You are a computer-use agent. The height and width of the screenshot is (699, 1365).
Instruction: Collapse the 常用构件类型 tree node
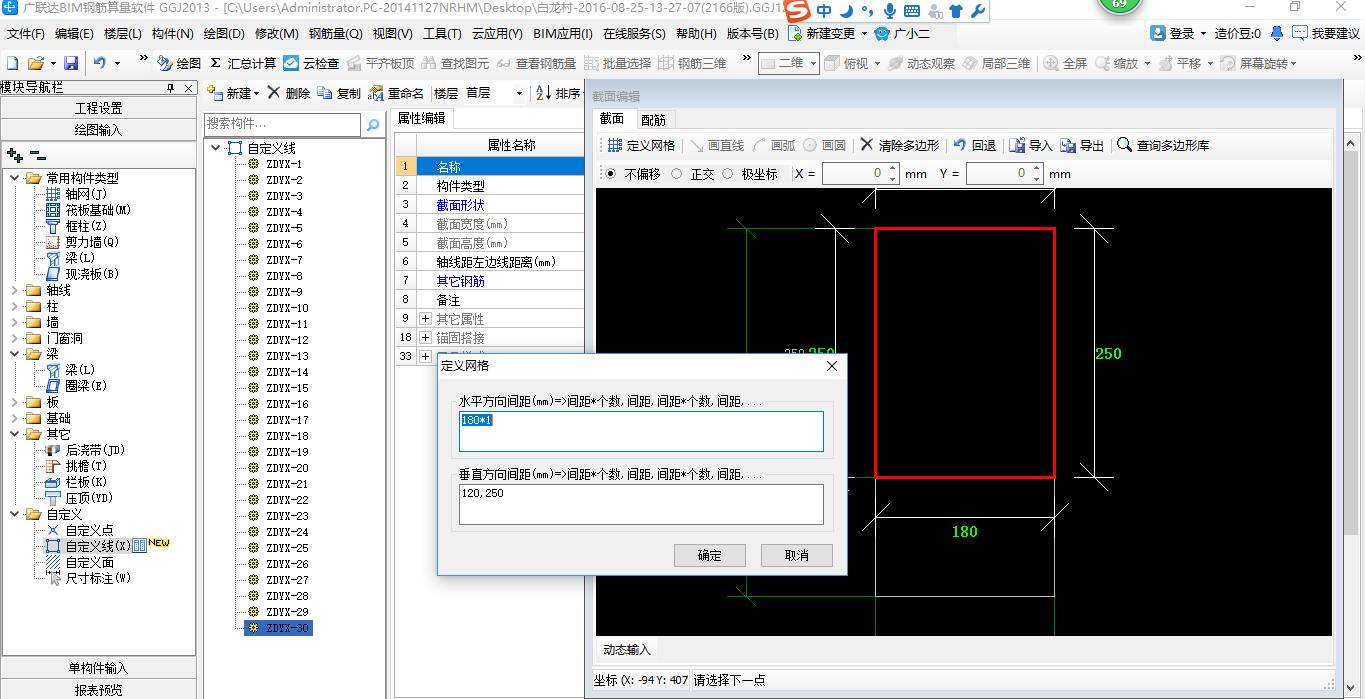(15, 178)
